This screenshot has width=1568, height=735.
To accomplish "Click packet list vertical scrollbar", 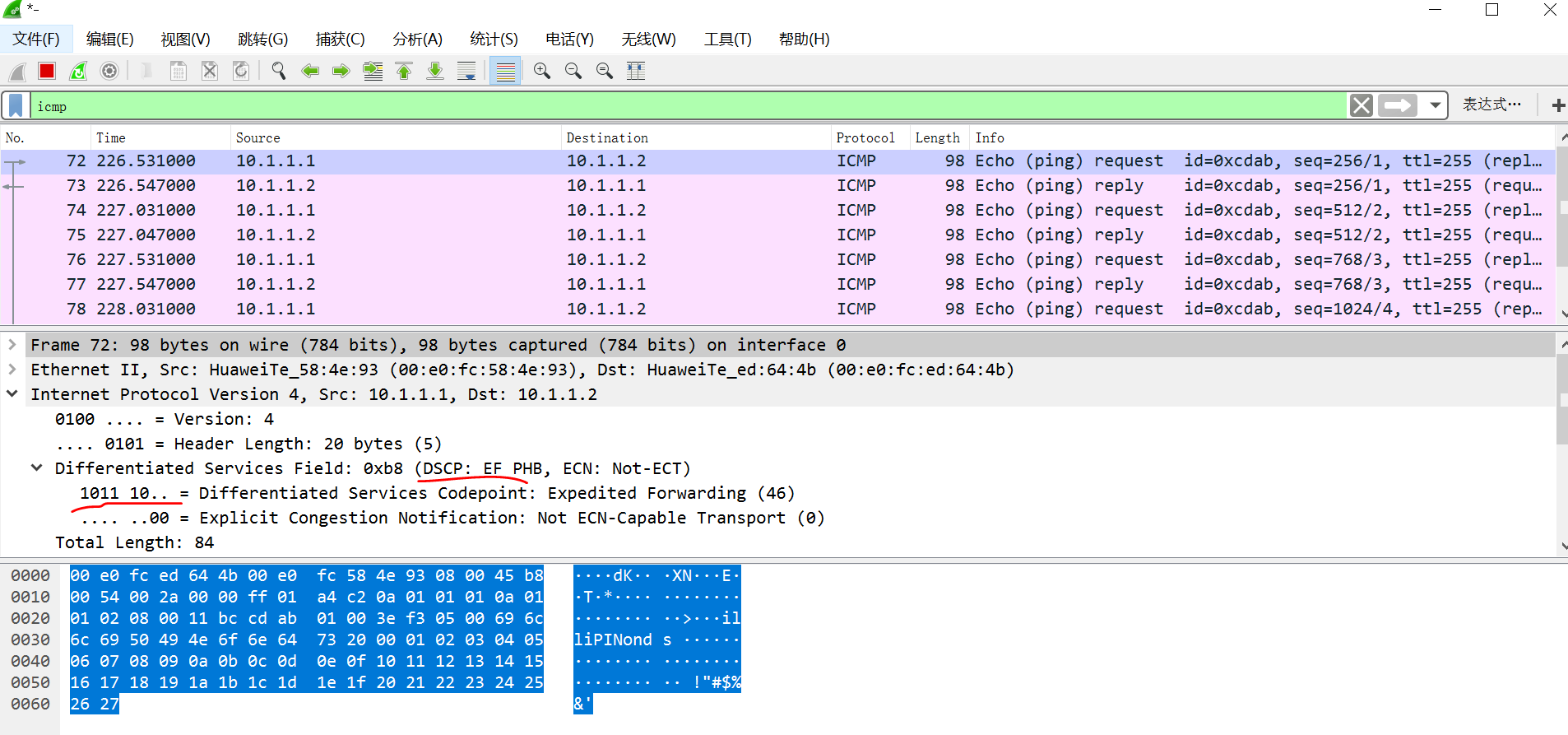I will pyautogui.click(x=1562, y=224).
